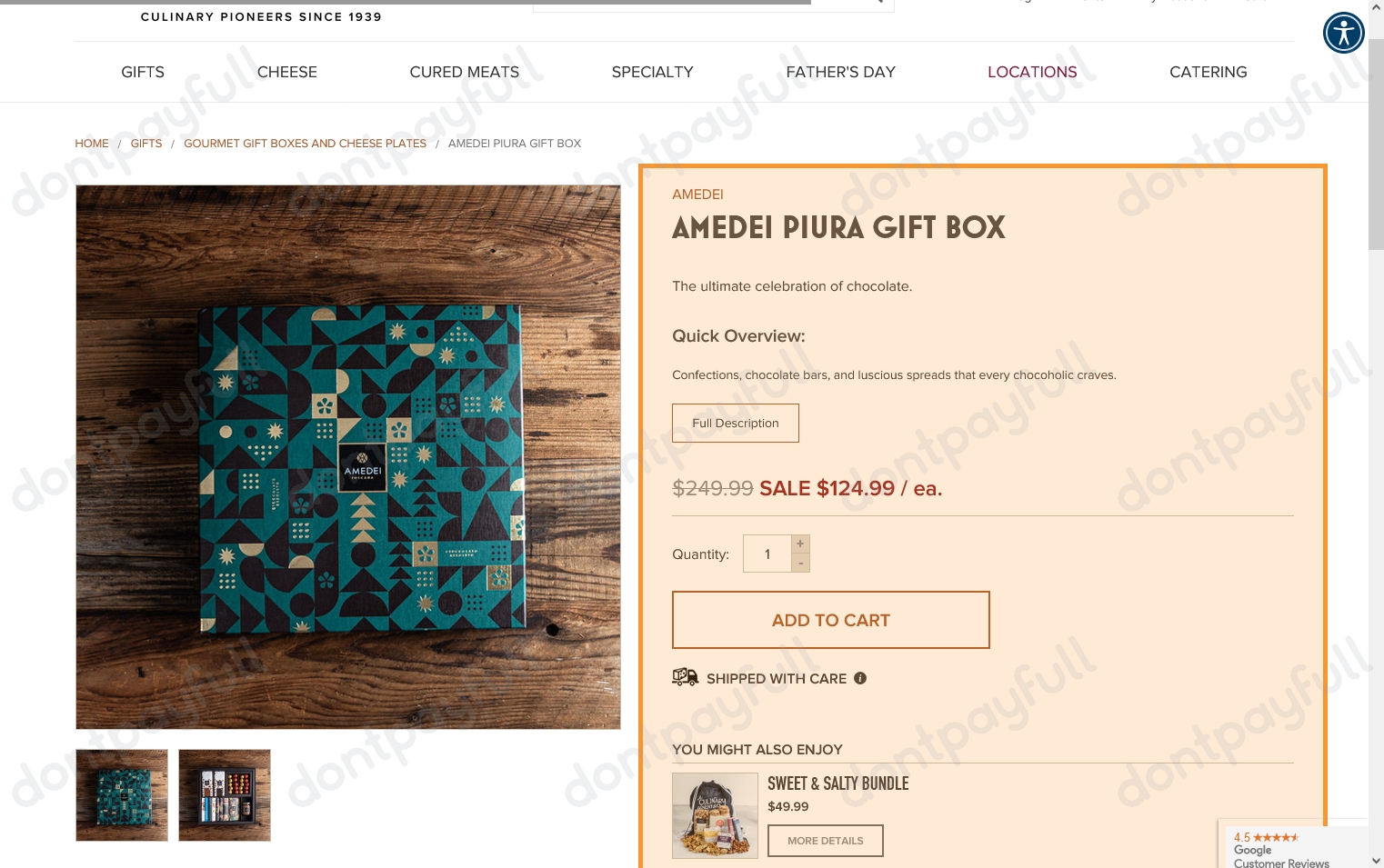Click the Sweet & Salty Bundle product image
The height and width of the screenshot is (868, 1384).
716,815
